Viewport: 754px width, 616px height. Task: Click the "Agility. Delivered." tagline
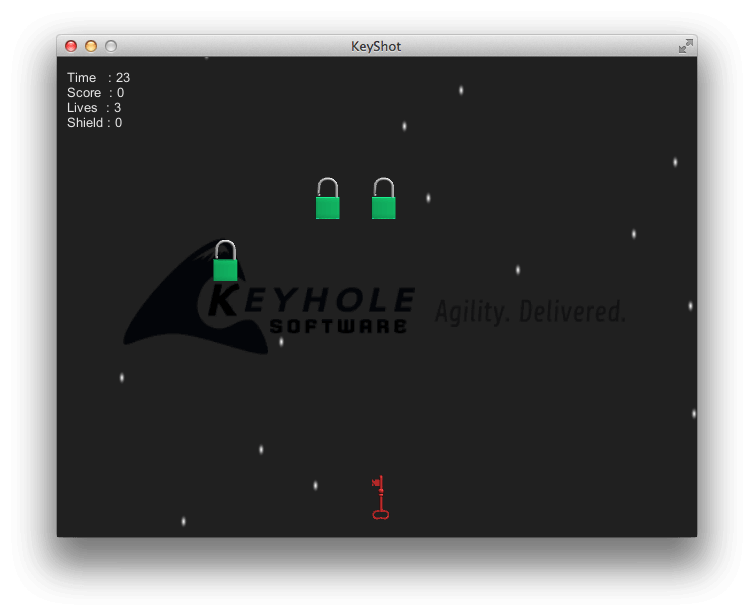[530, 312]
